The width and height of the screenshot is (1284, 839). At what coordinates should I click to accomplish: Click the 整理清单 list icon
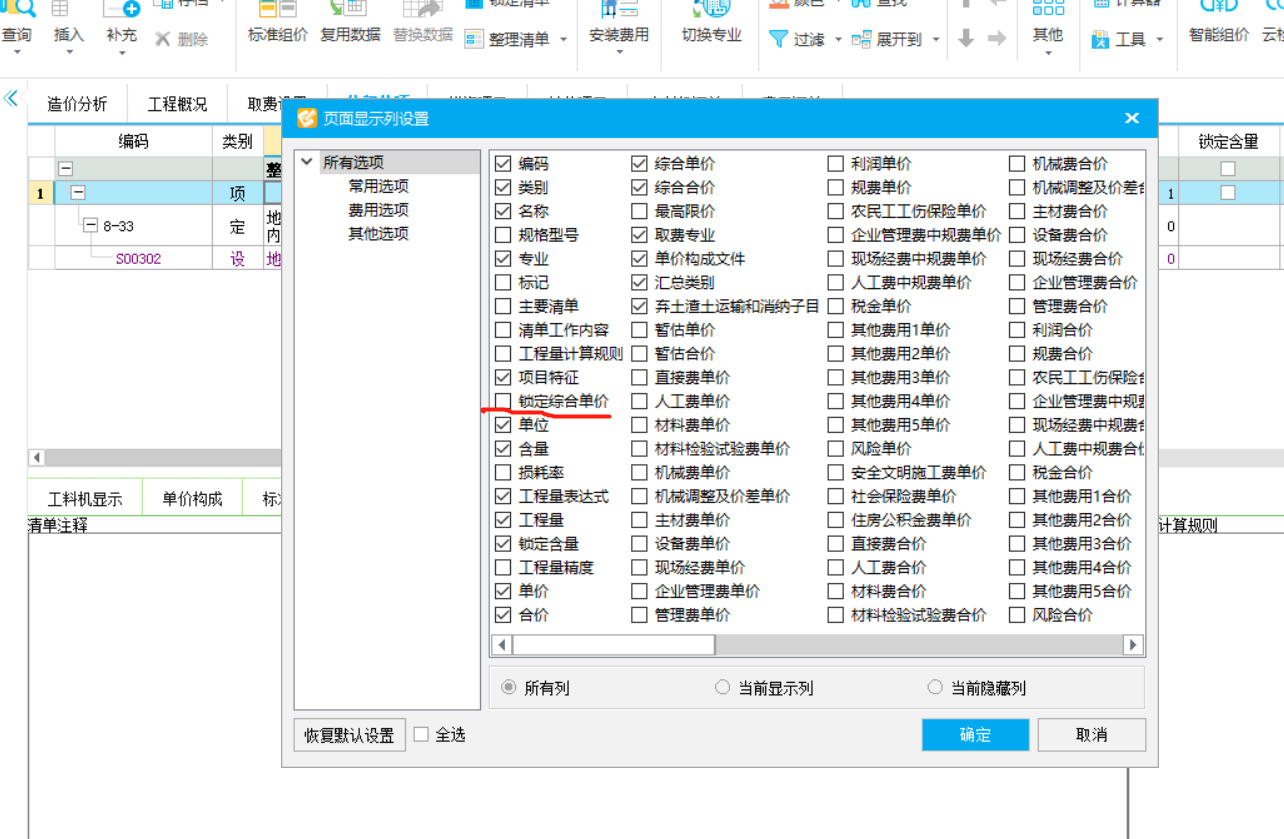(x=474, y=40)
